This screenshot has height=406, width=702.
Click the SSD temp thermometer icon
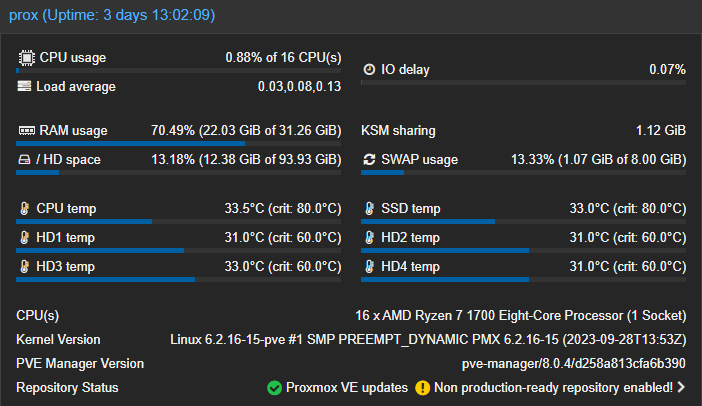[369, 209]
